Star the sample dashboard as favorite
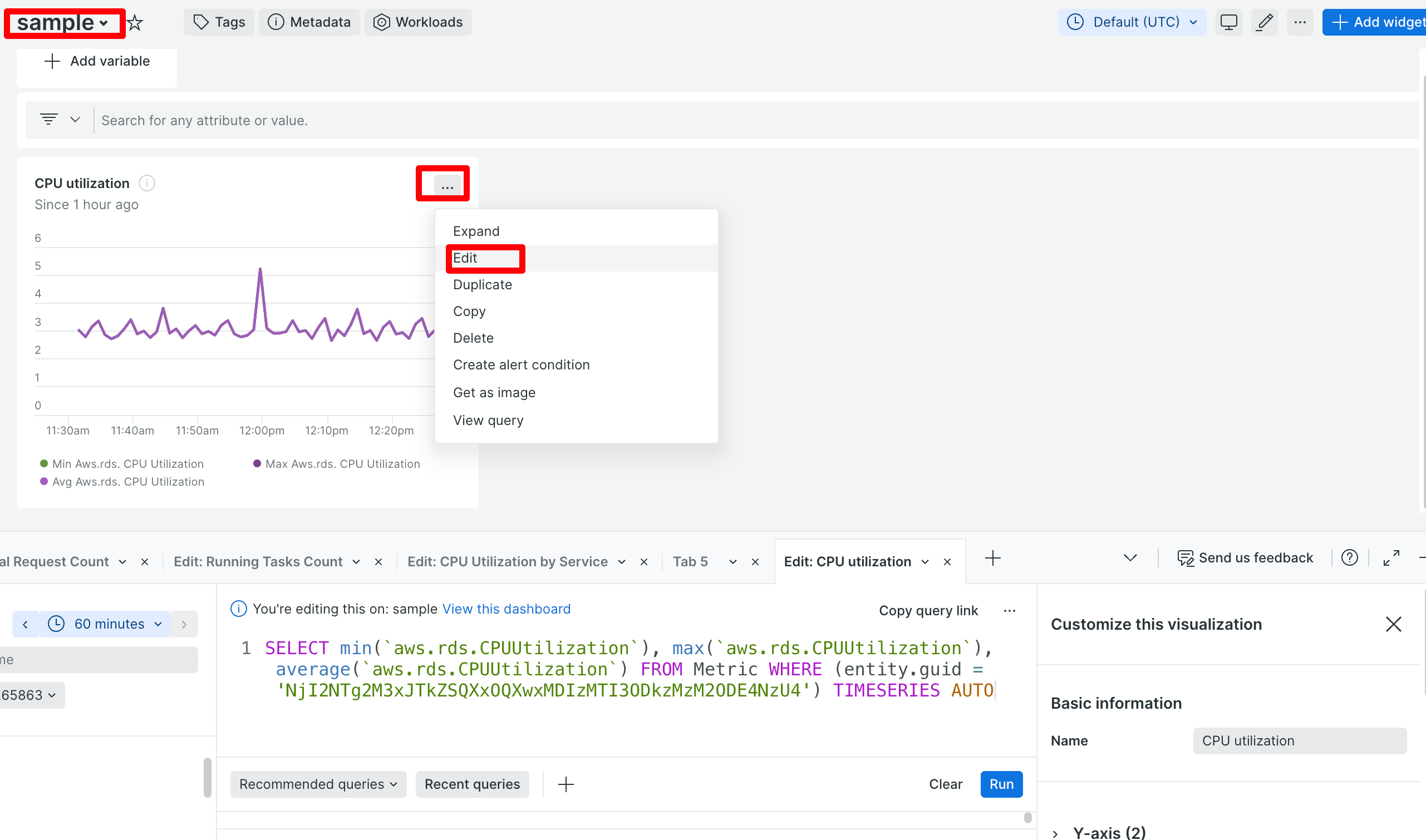The height and width of the screenshot is (840, 1426). [135, 23]
